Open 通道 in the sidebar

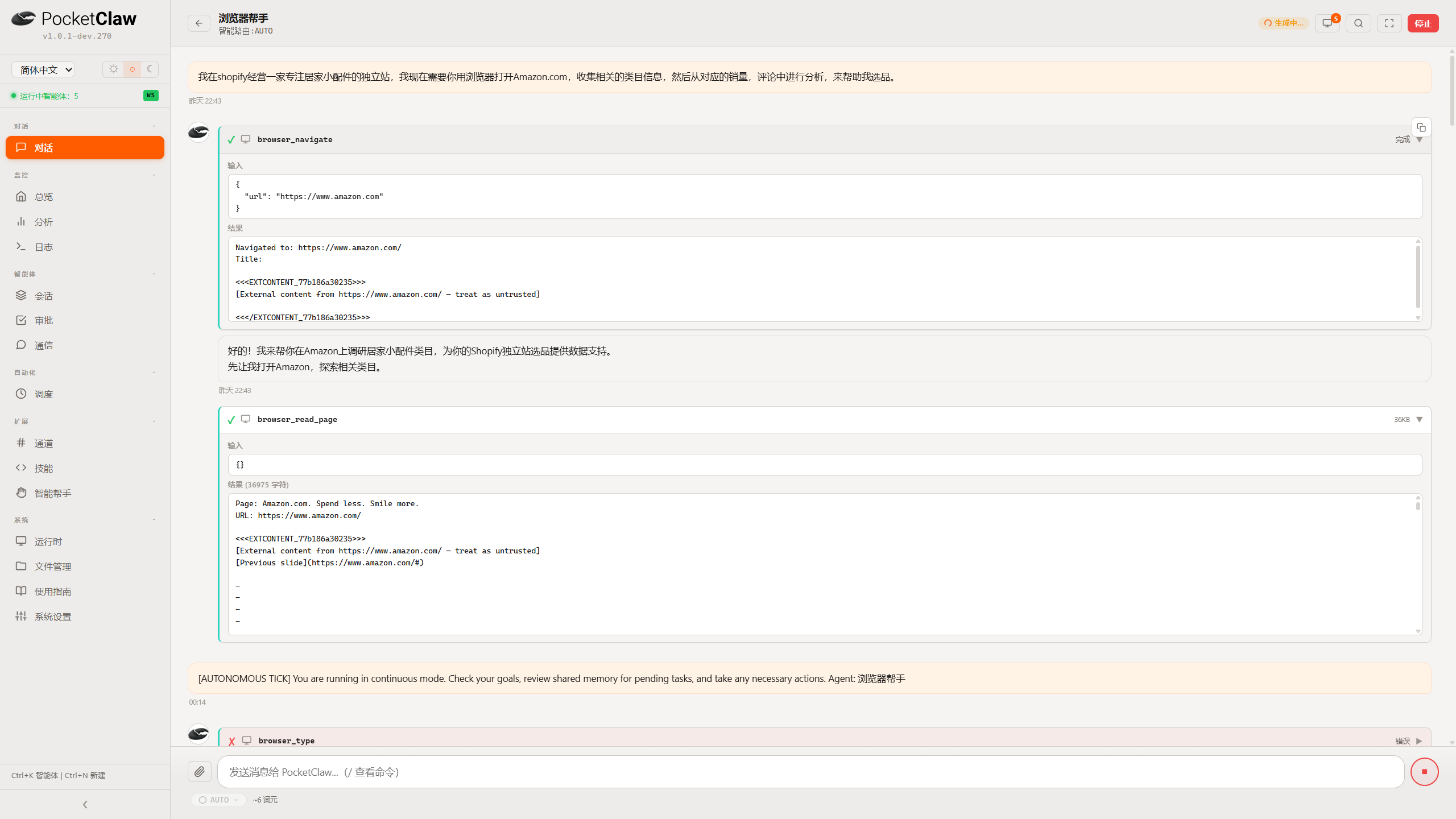85,443
